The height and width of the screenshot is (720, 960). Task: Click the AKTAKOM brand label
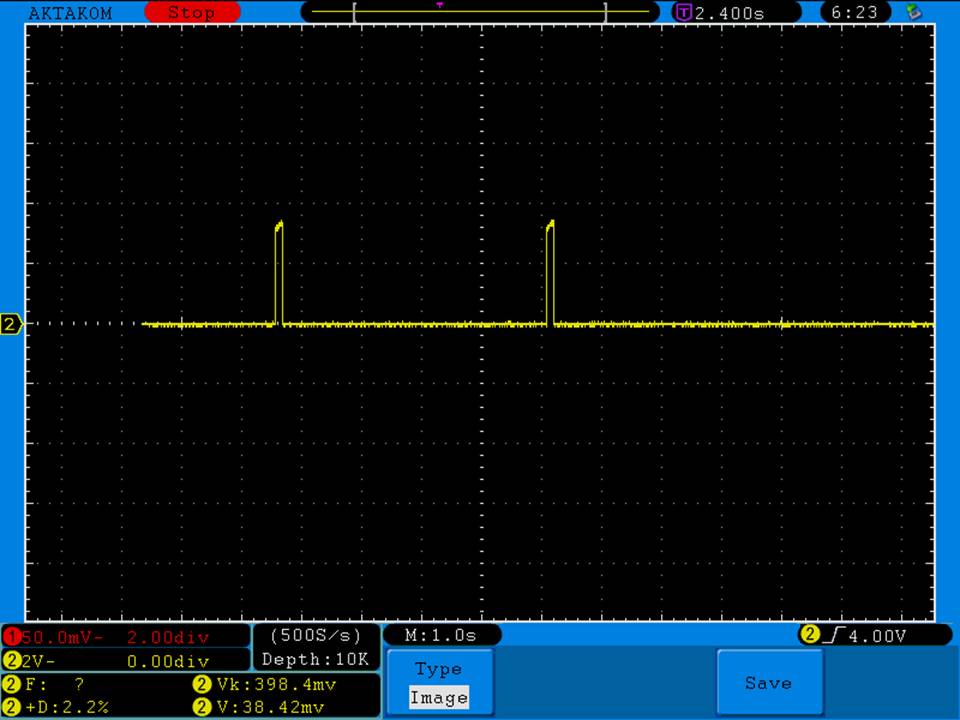click(x=70, y=13)
